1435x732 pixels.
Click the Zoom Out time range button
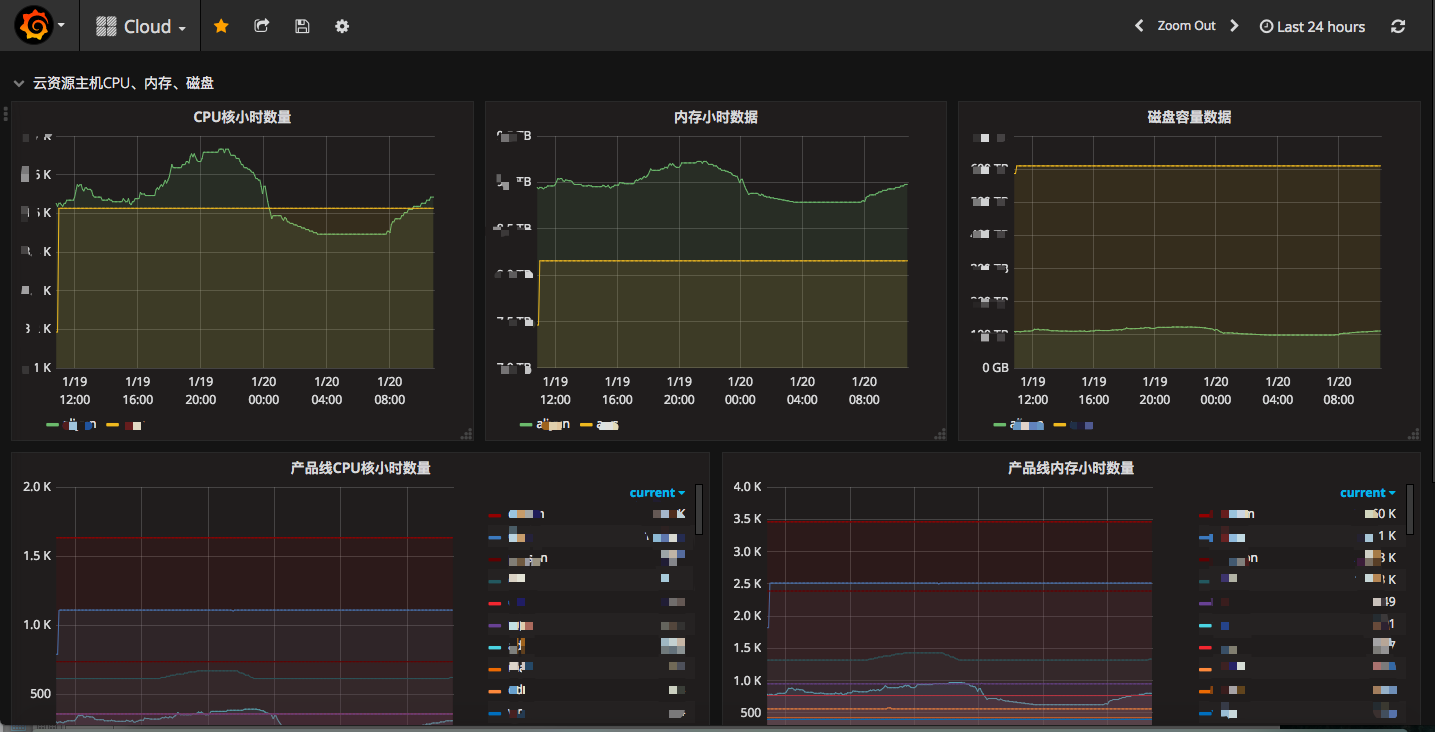(x=1186, y=26)
